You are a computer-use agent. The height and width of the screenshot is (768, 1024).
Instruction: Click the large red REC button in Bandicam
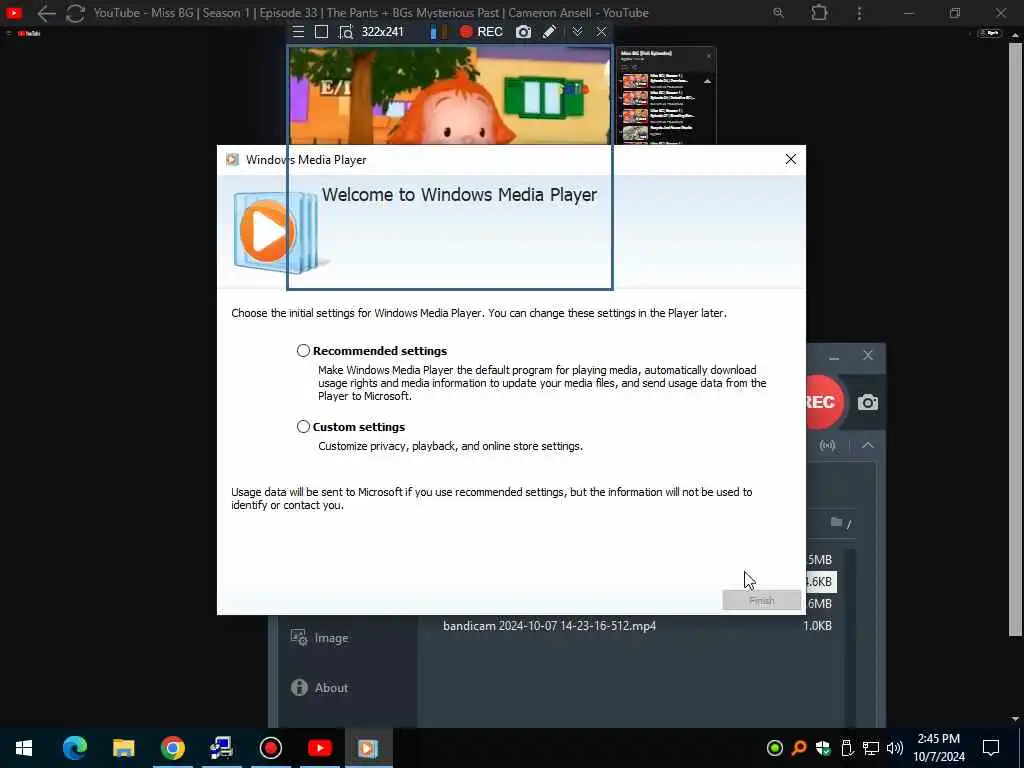(822, 402)
